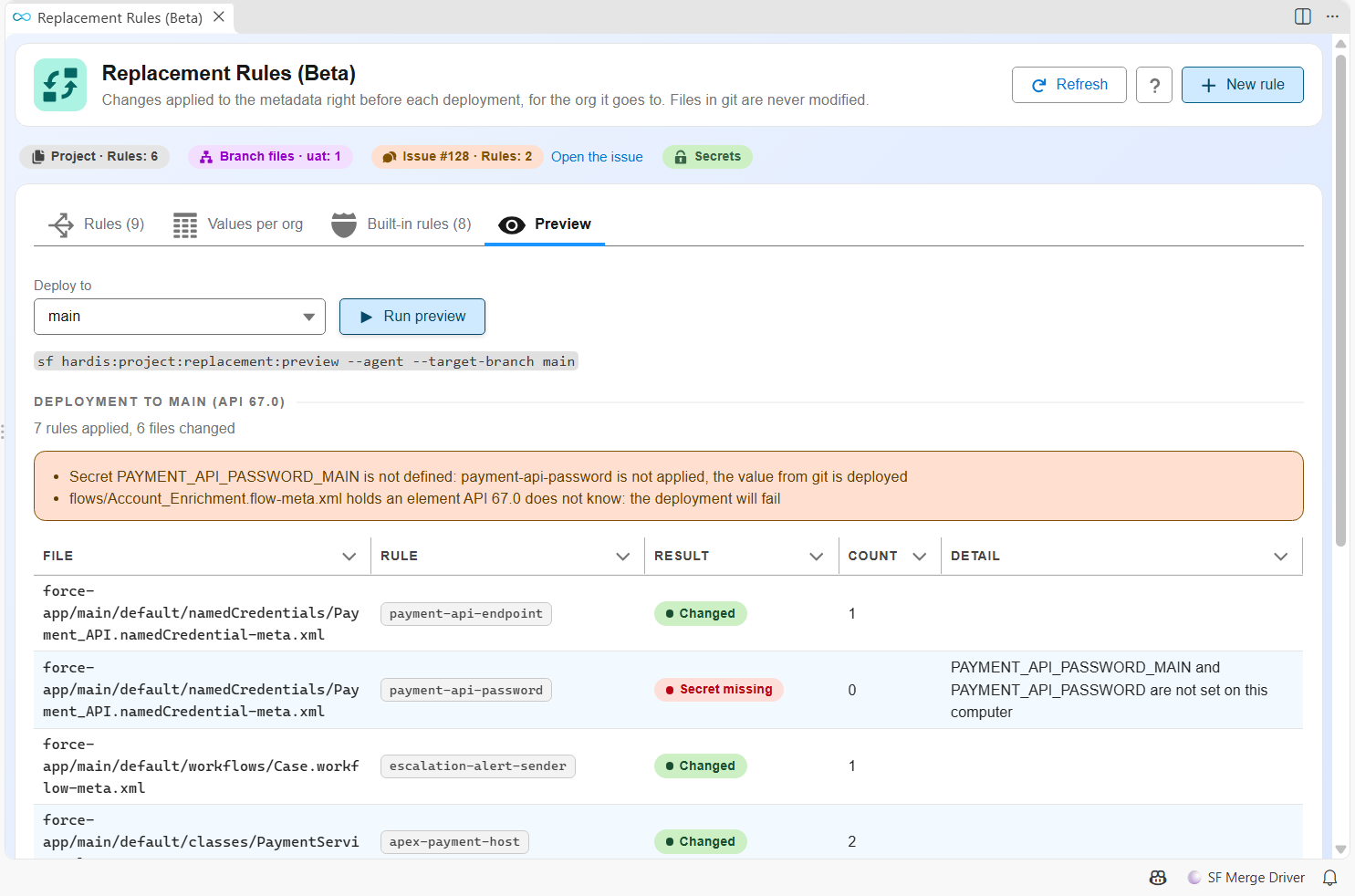Image resolution: width=1355 pixels, height=896 pixels.
Task: Open the Issue #128 Rules: 2 chip
Action: tap(457, 157)
